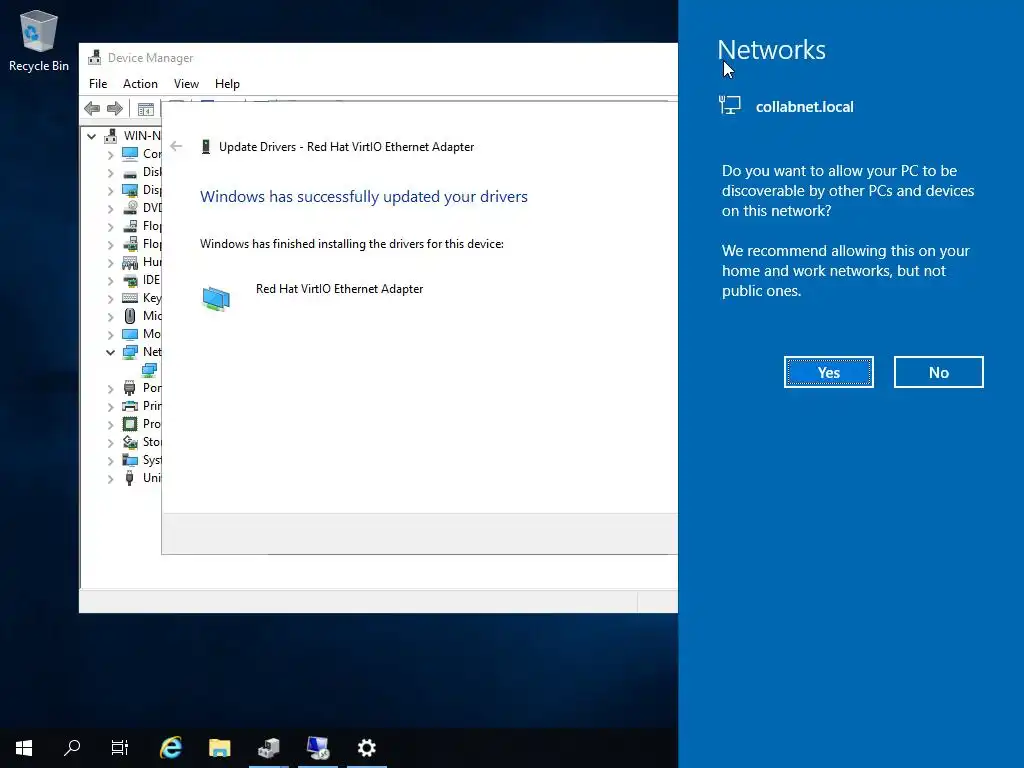Open the Action menu in Device Manager
The image size is (1024, 768).
140,84
